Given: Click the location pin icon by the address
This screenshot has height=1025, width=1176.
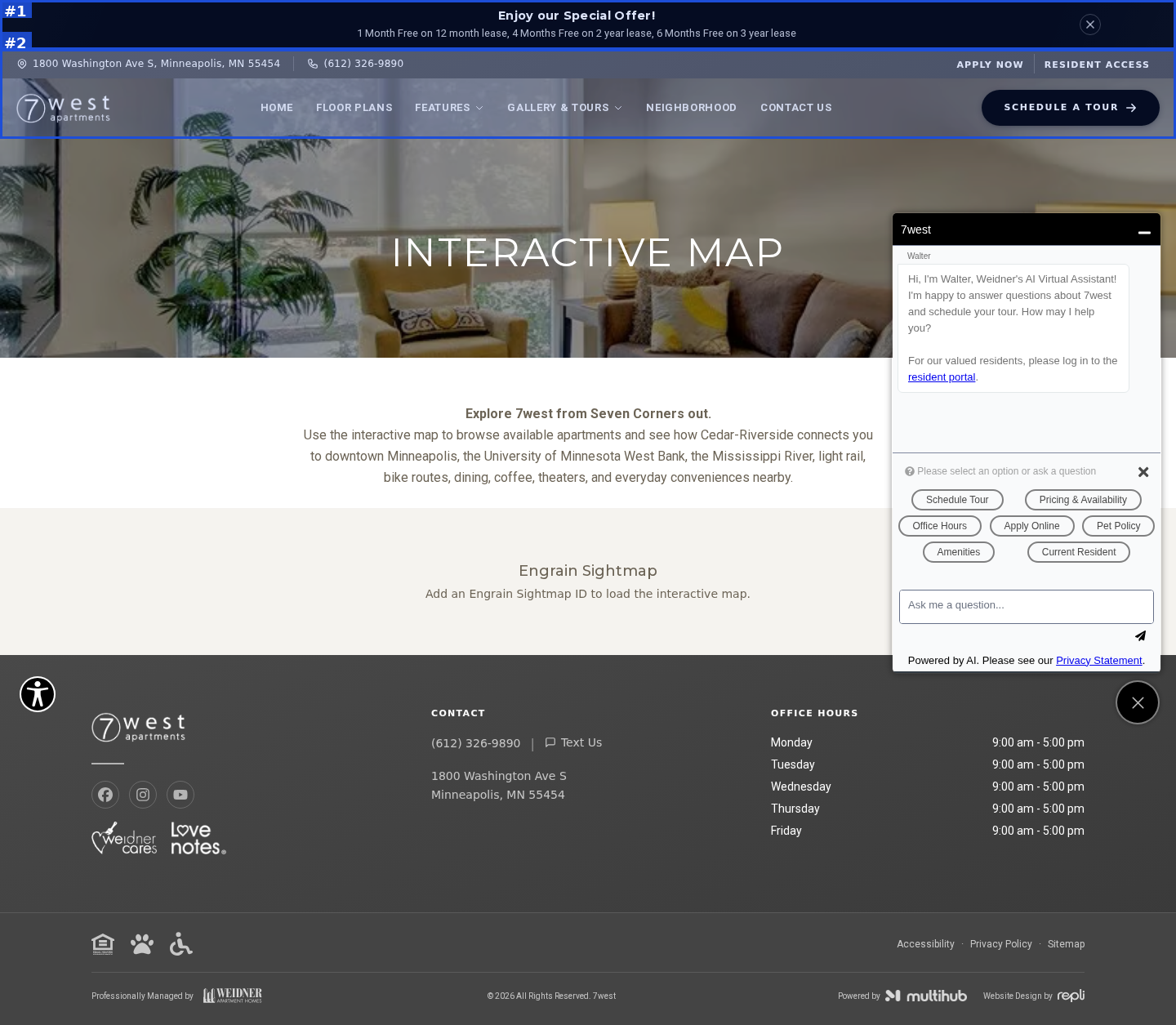Looking at the screenshot, I should [x=22, y=64].
